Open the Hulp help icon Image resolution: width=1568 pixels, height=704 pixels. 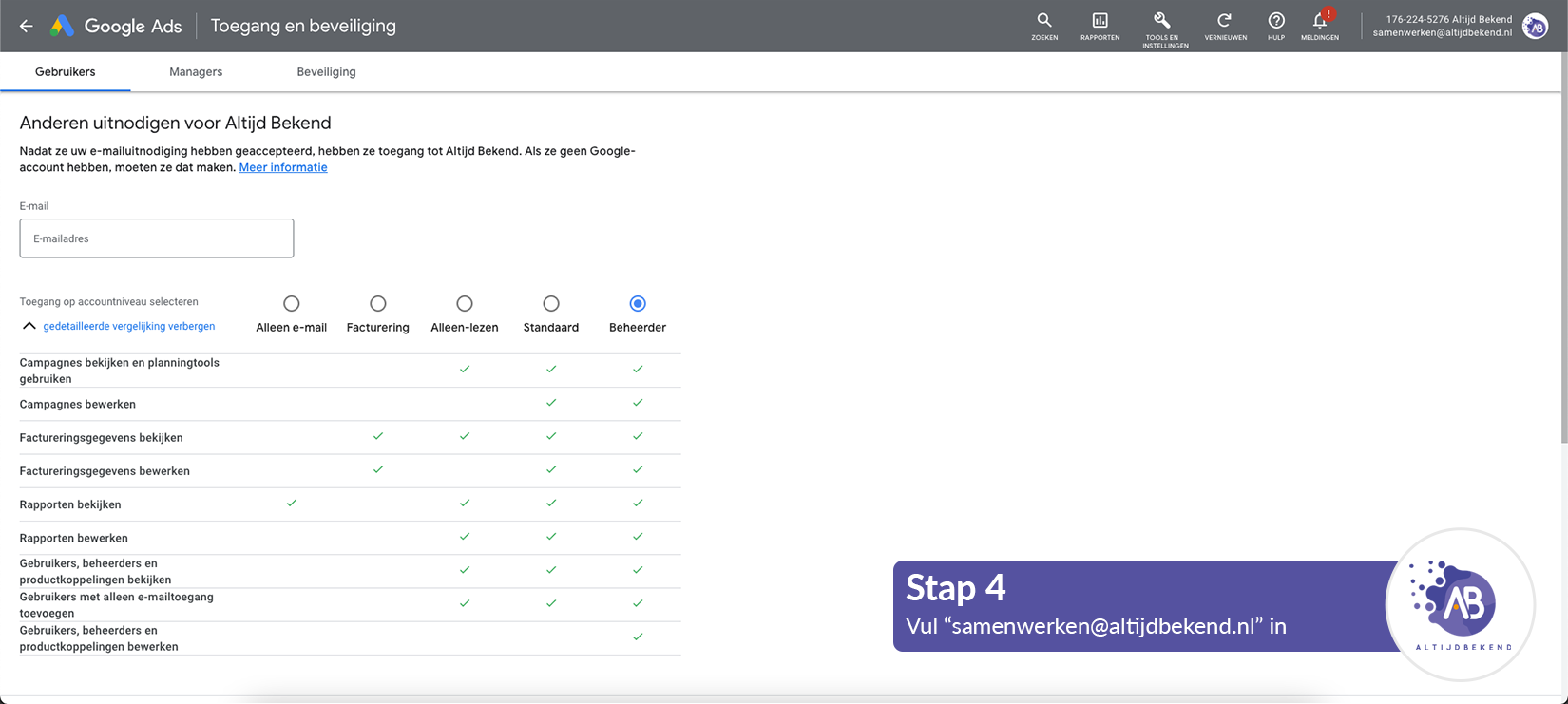pos(1276,21)
